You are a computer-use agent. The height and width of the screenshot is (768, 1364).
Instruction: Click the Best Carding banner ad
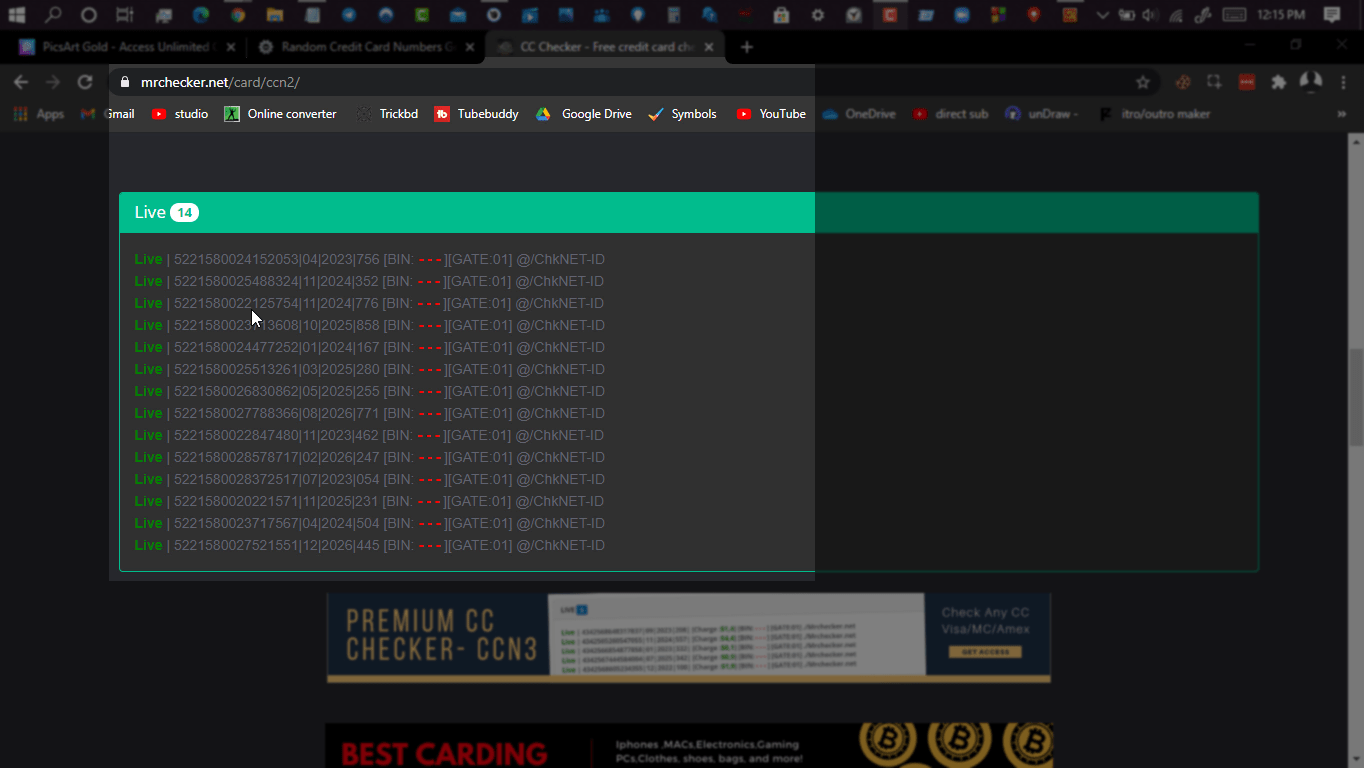(689, 745)
